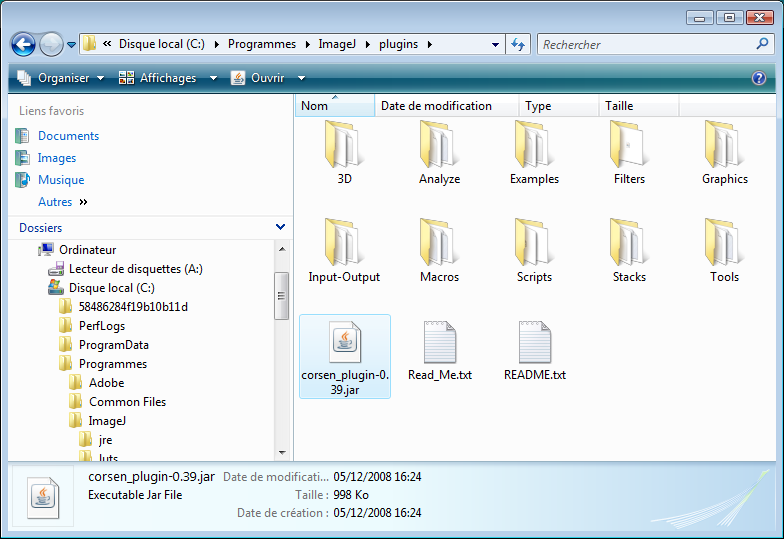This screenshot has width=784, height=539.
Task: Select Ordinateur in folder tree
Action: click(88, 250)
